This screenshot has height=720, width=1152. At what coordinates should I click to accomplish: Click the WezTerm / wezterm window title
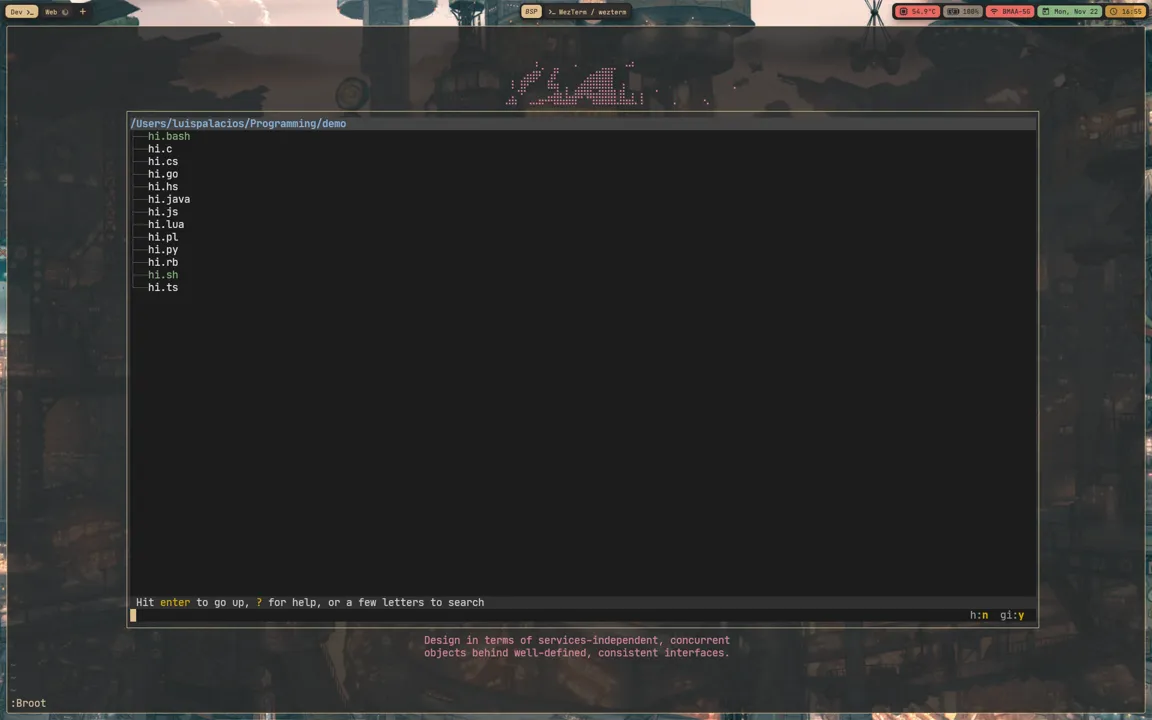pyautogui.click(x=587, y=12)
